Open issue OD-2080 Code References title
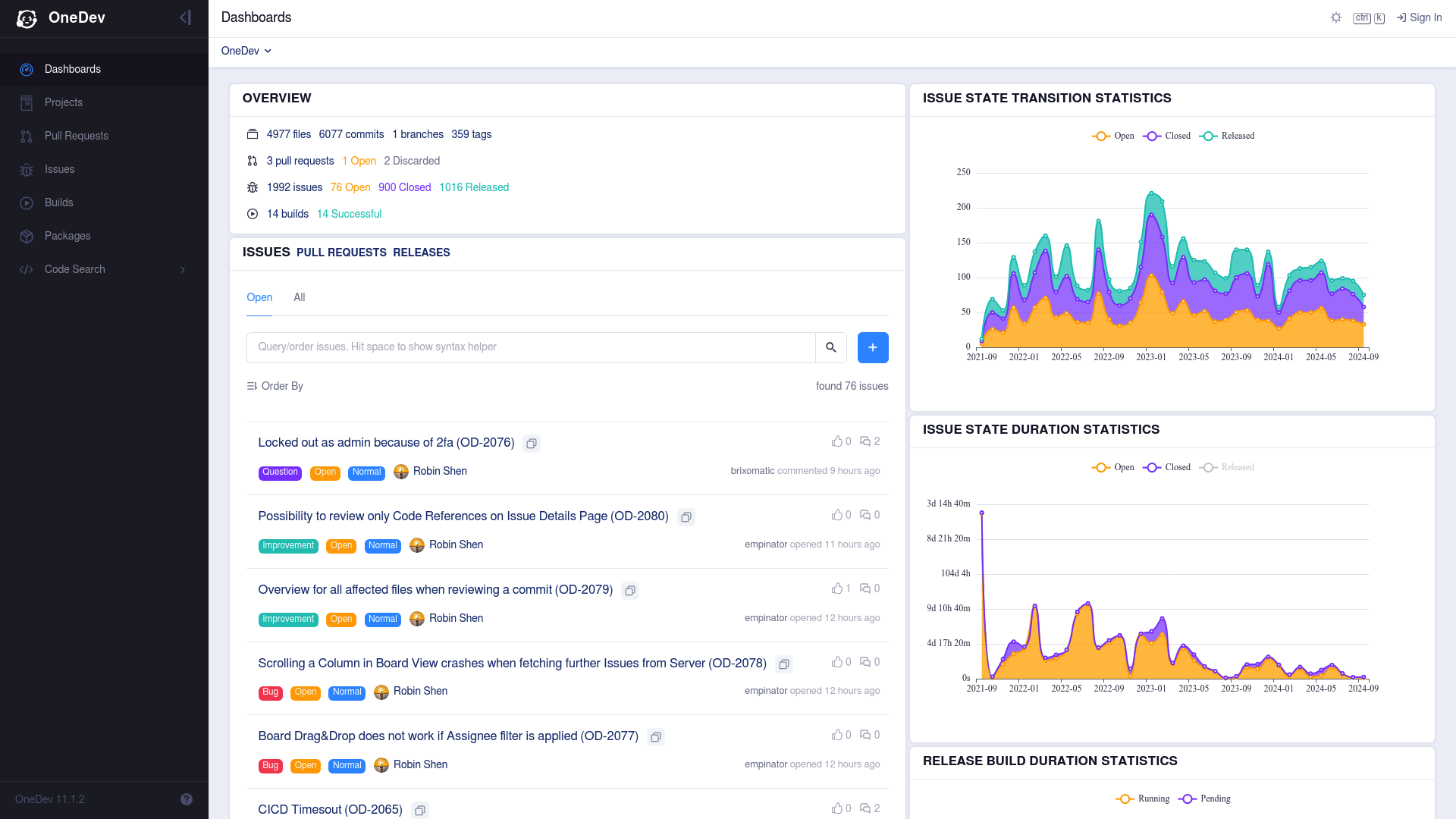The image size is (1456, 819). pyautogui.click(x=463, y=516)
